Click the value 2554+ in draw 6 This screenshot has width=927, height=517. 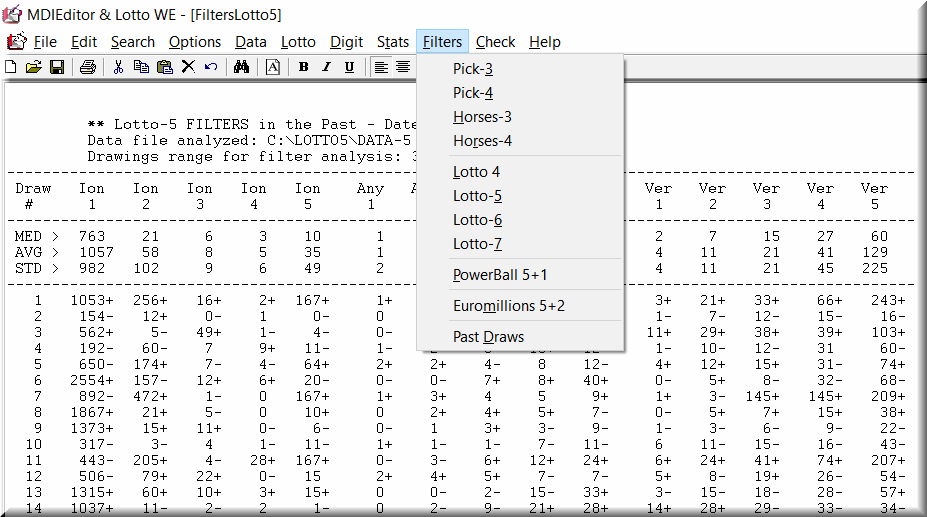[x=92, y=380]
